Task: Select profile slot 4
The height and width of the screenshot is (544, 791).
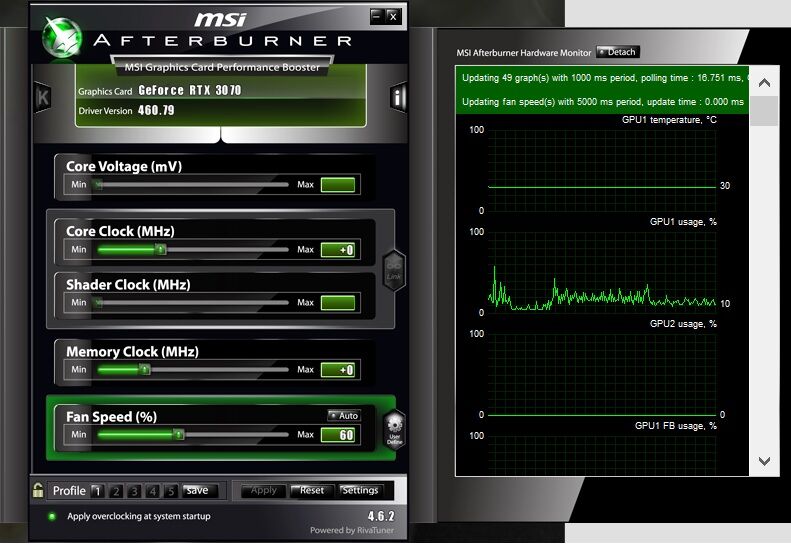Action: point(153,491)
